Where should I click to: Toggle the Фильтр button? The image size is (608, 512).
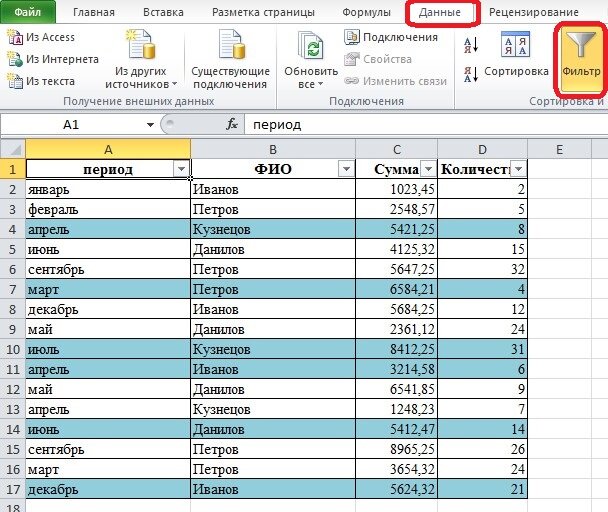coord(581,59)
